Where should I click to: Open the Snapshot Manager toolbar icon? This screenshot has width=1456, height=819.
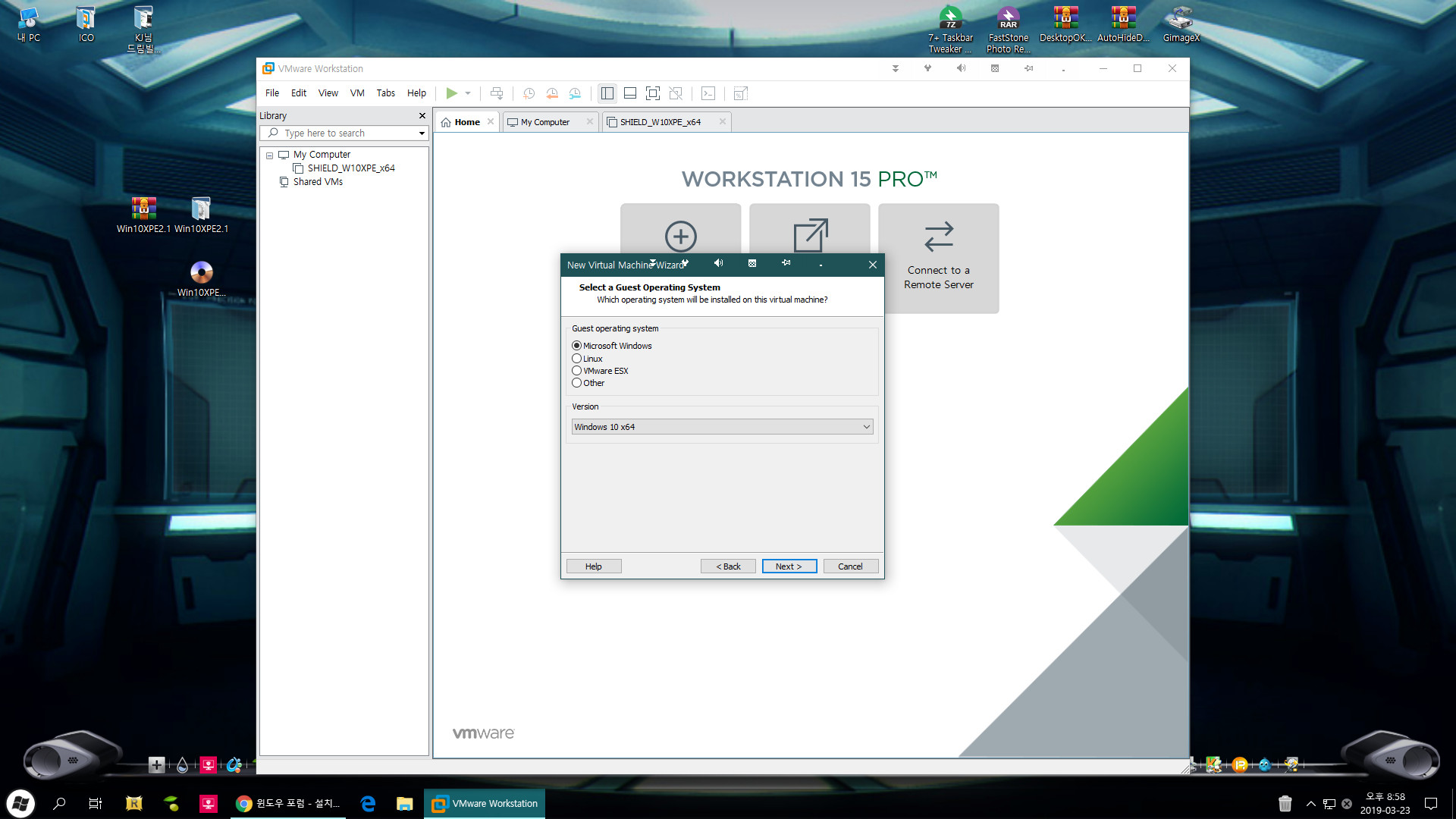576,93
